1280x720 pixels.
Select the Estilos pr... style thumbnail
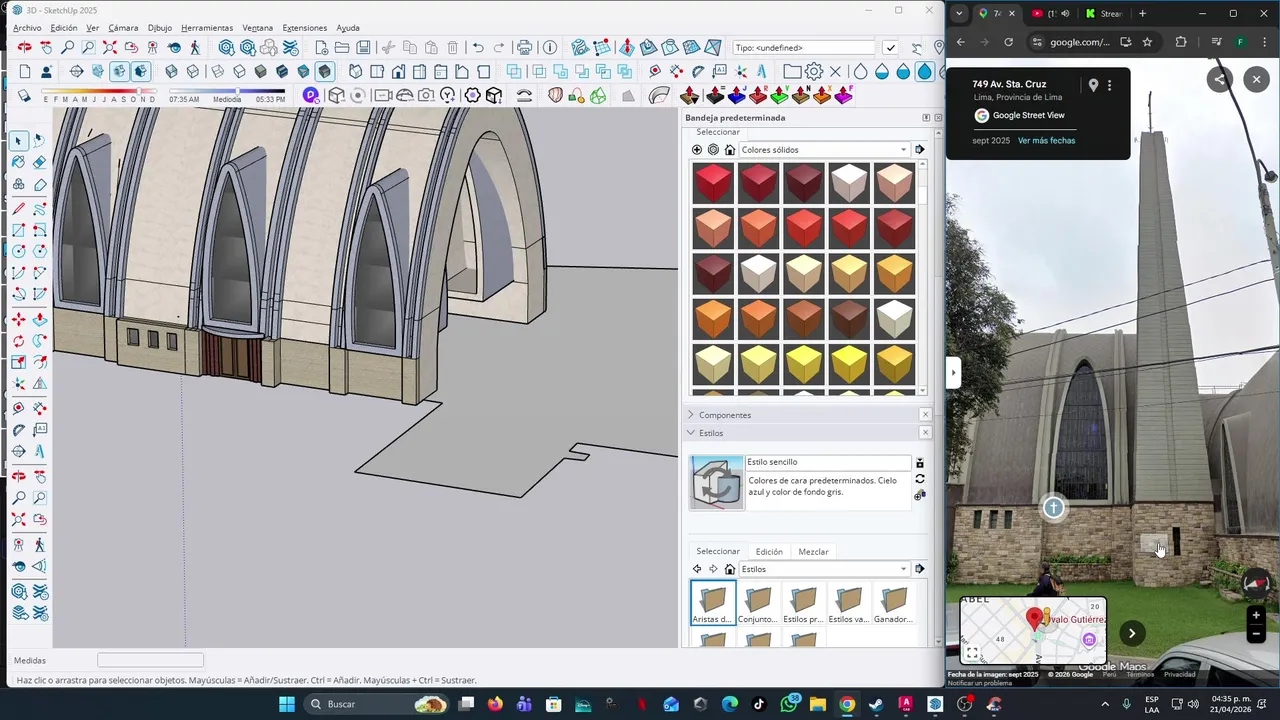click(803, 603)
